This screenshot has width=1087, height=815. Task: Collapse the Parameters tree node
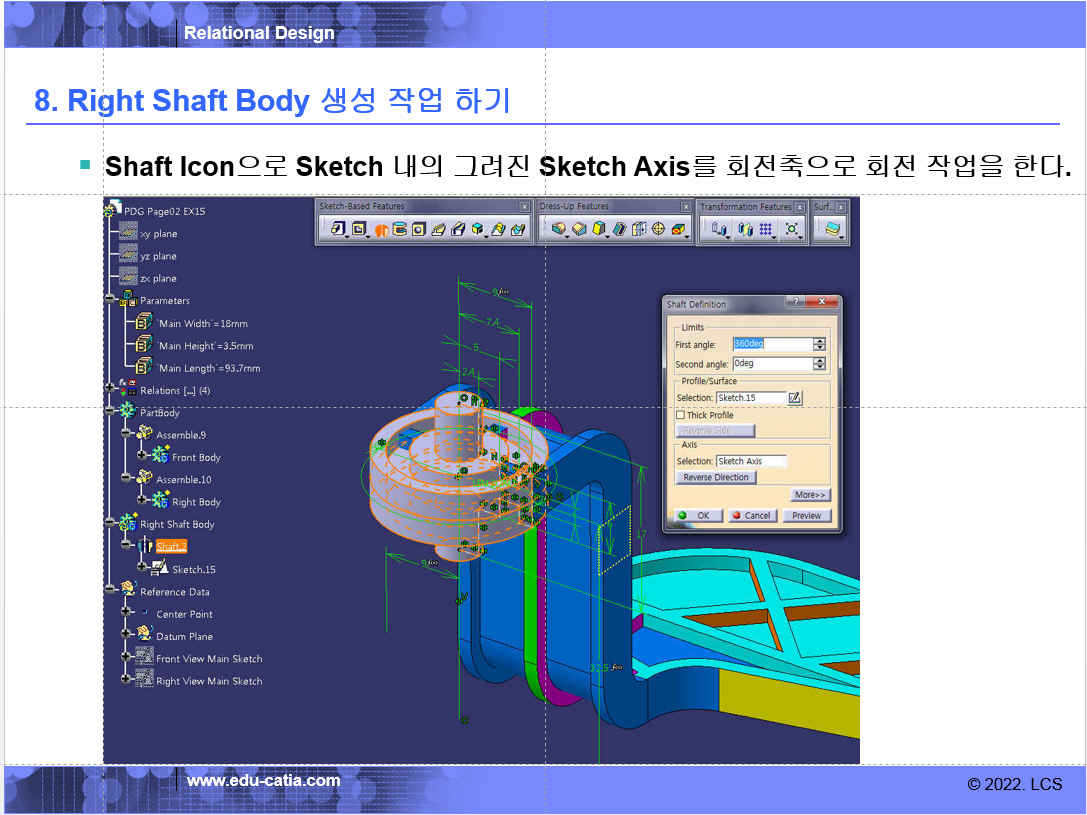point(109,301)
